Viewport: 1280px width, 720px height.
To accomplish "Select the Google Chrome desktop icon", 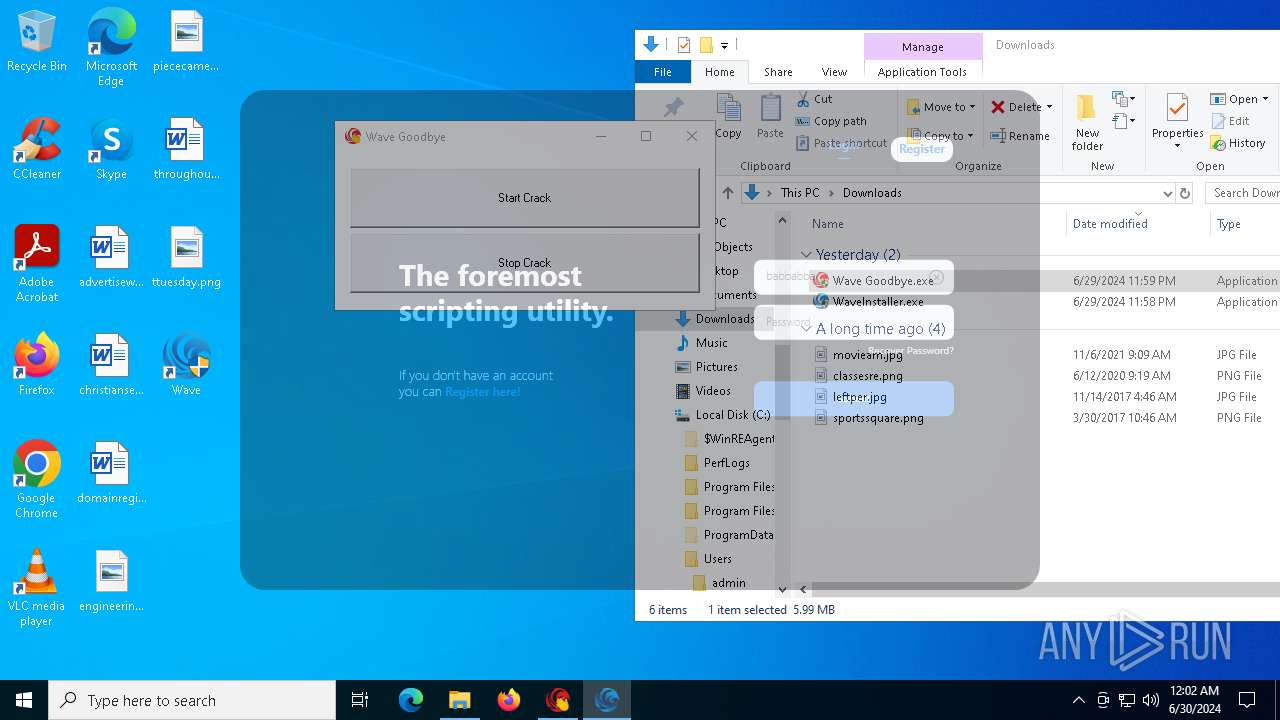I will tap(37, 479).
